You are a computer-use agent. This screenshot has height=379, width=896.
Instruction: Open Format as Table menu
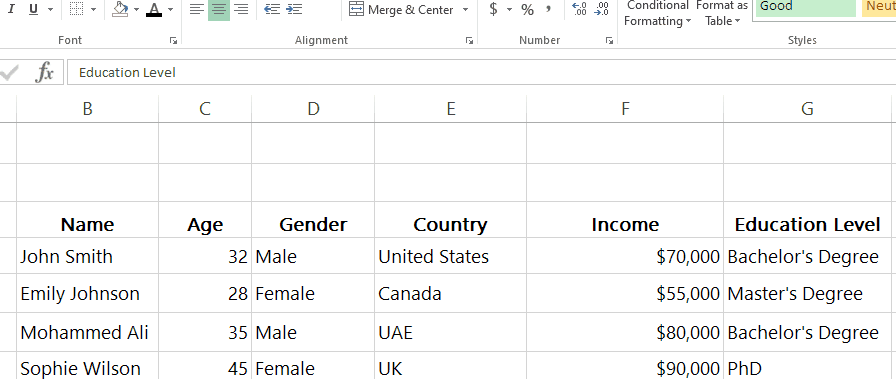click(722, 13)
